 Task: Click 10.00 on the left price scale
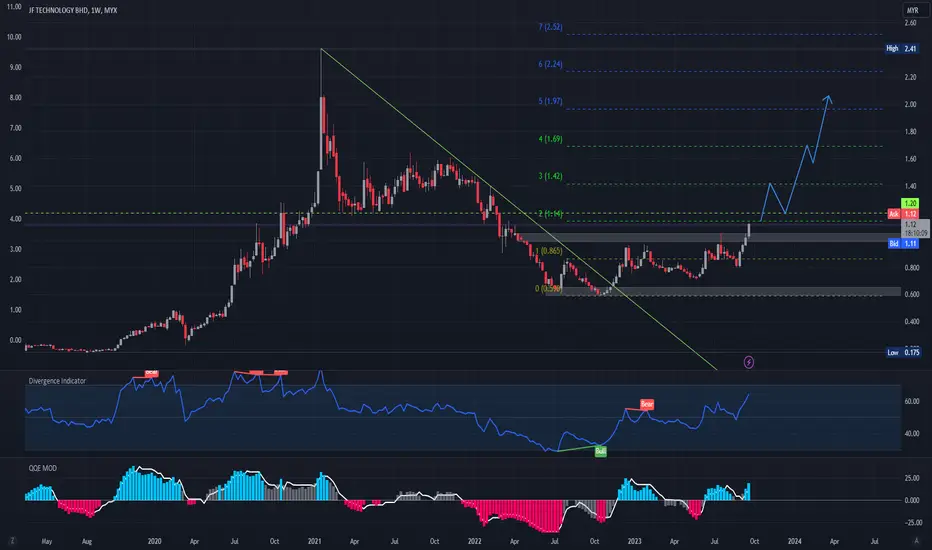14,37
